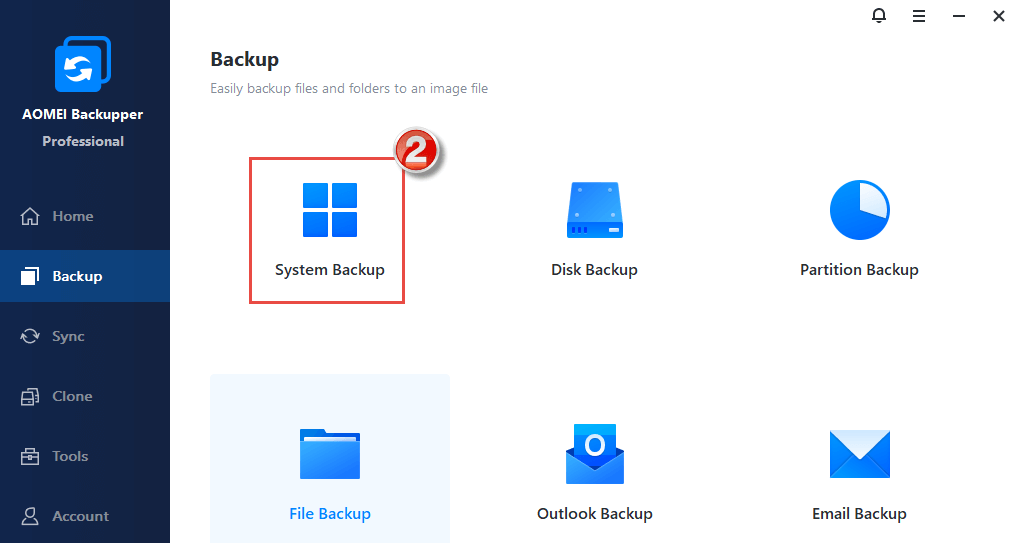
Task: Select the Backup tab in sidebar
Action: (77, 276)
